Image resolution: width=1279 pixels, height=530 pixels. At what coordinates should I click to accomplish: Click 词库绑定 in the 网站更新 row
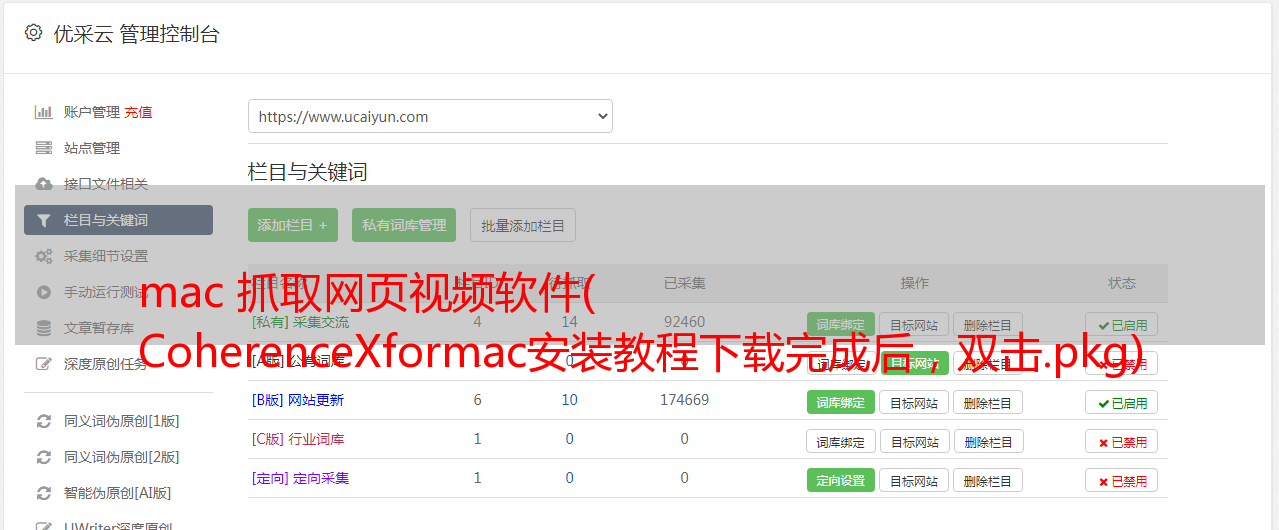click(840, 402)
